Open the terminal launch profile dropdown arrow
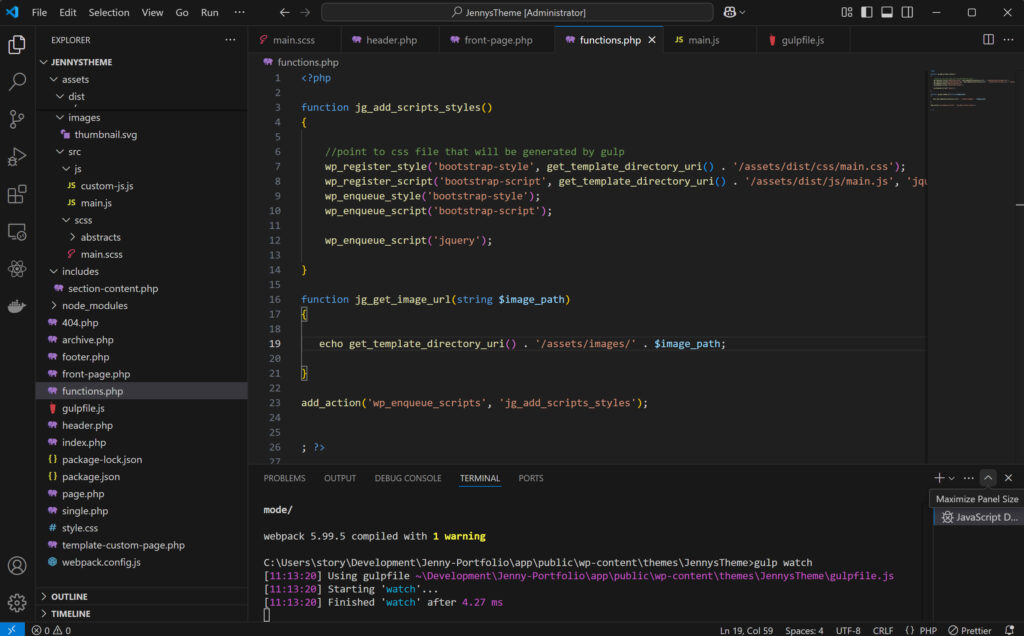1024x636 pixels. (x=952, y=478)
